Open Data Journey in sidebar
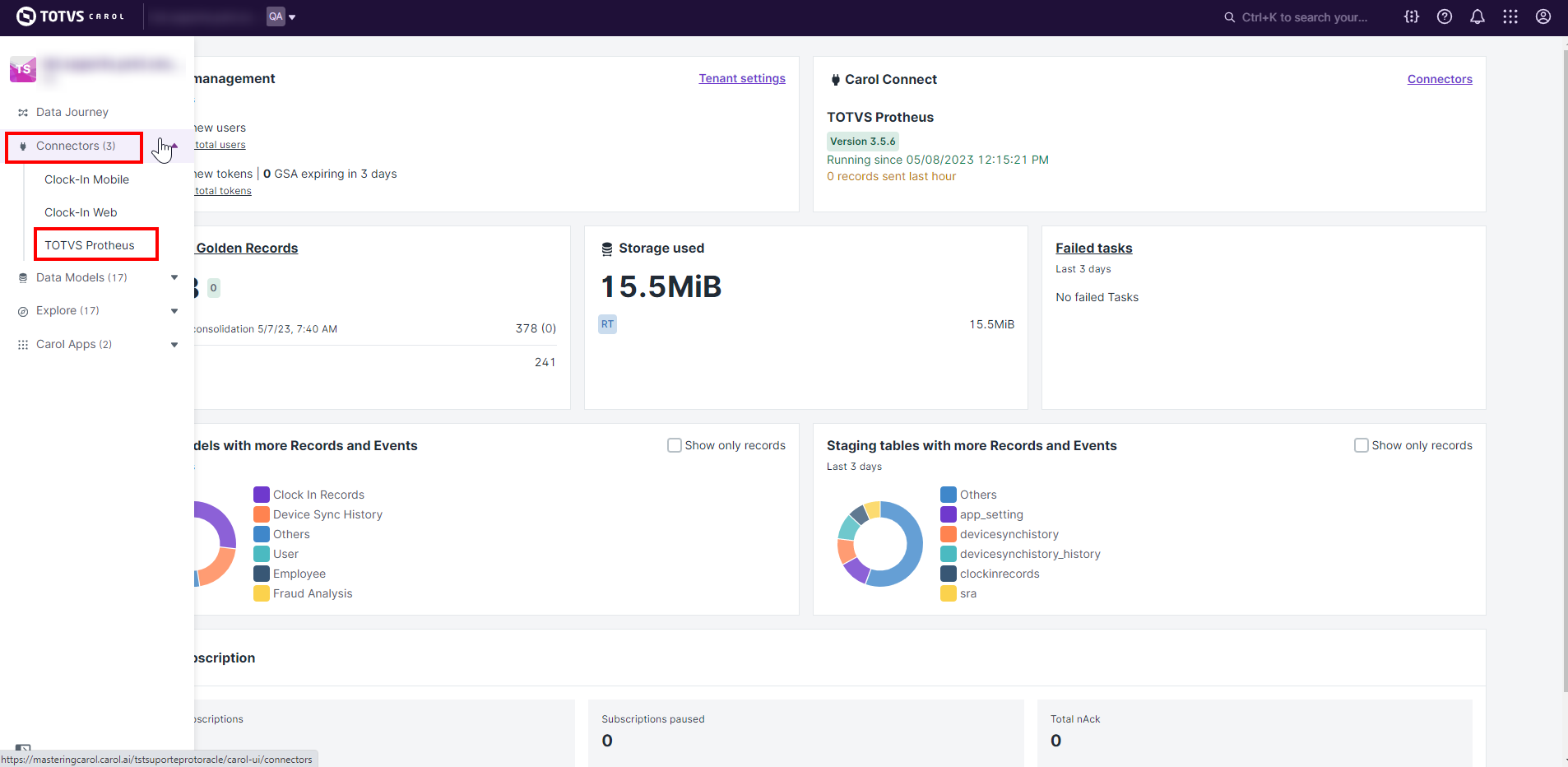The width and height of the screenshot is (1568, 767). [x=72, y=112]
